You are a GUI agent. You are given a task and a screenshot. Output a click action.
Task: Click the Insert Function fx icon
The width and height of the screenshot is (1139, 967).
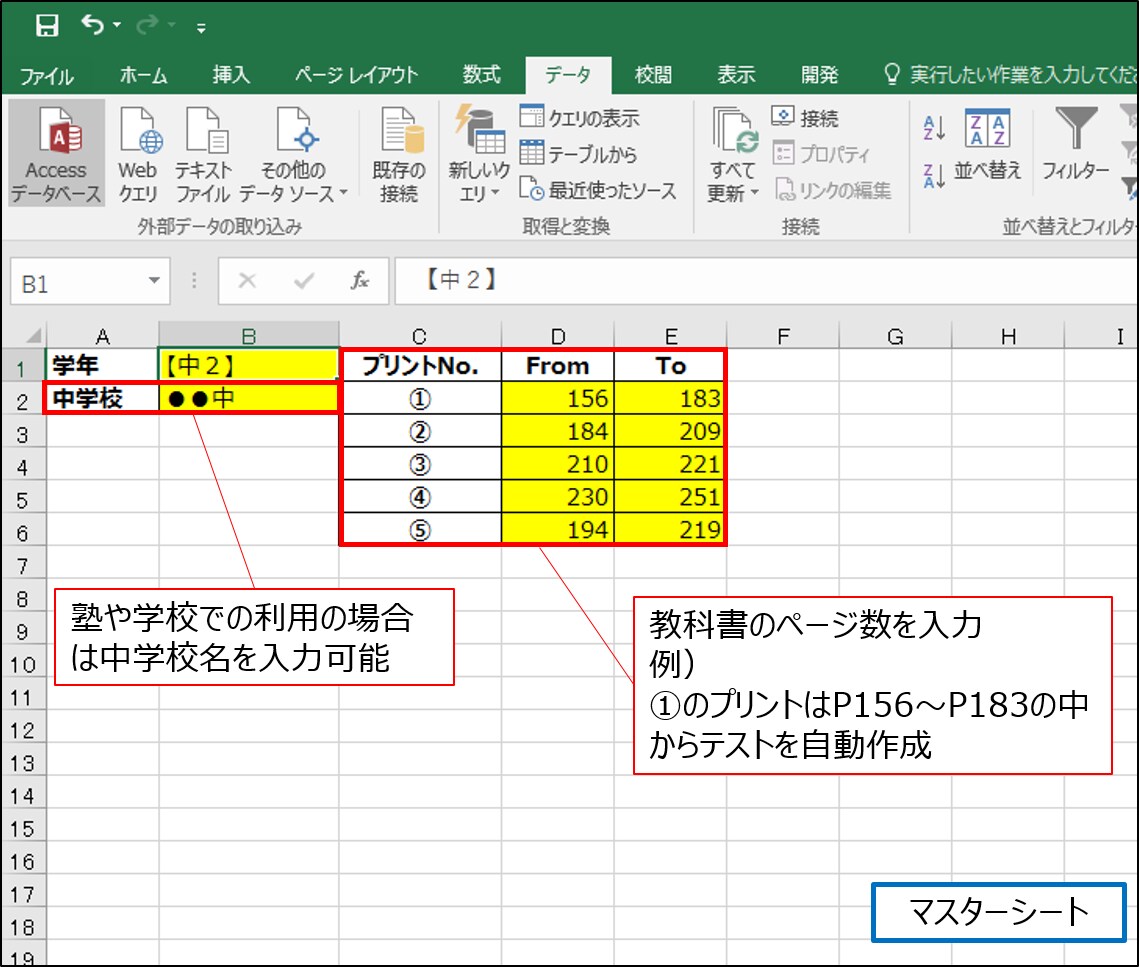360,280
